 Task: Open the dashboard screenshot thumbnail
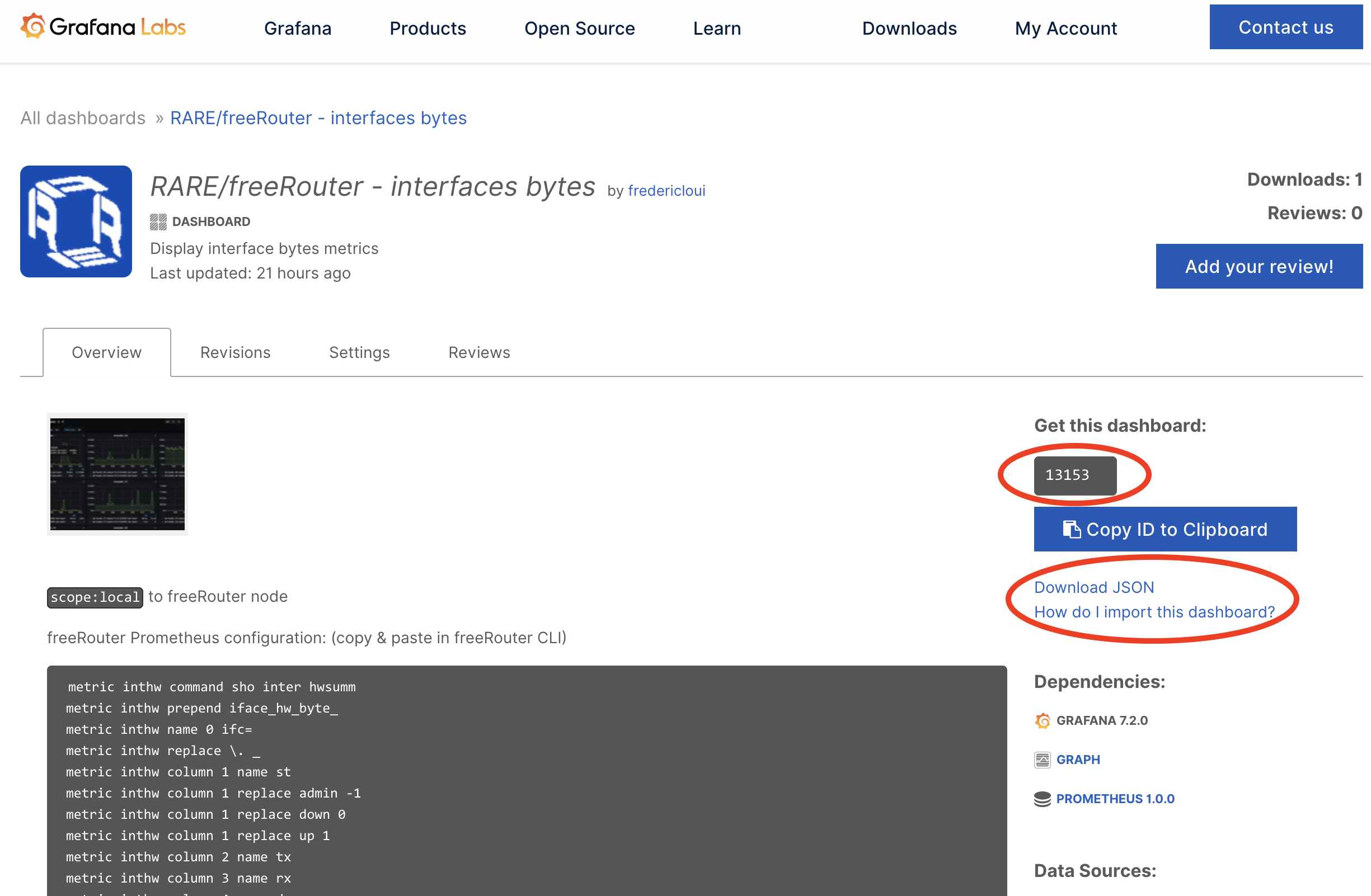[118, 474]
